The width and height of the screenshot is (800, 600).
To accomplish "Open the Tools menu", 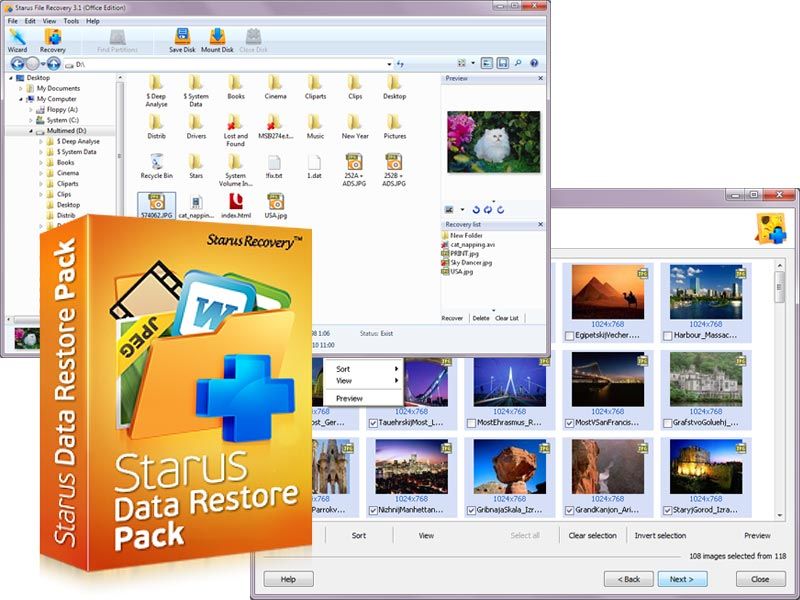I will [71, 21].
